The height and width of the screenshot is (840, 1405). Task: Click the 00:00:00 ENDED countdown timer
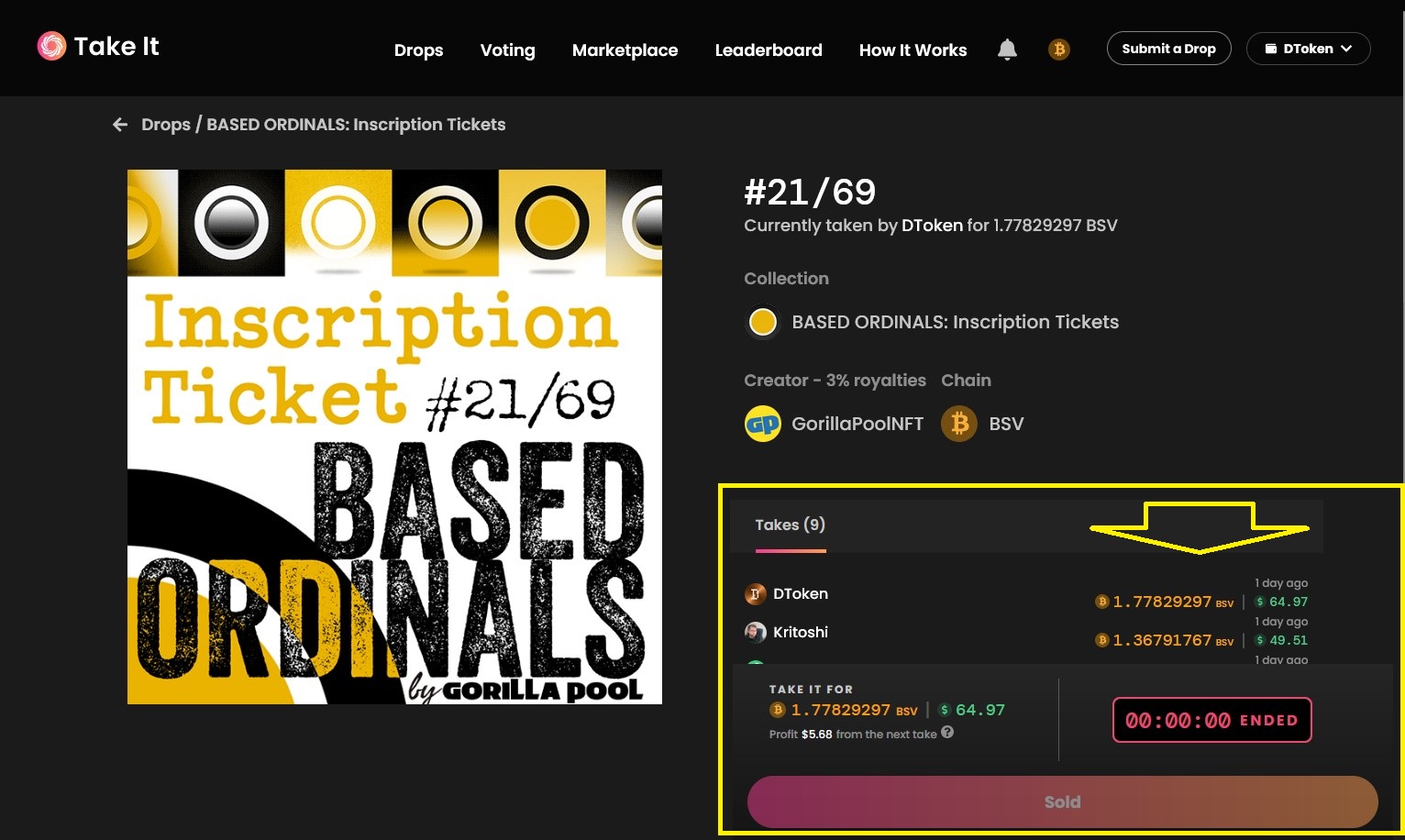(1211, 720)
